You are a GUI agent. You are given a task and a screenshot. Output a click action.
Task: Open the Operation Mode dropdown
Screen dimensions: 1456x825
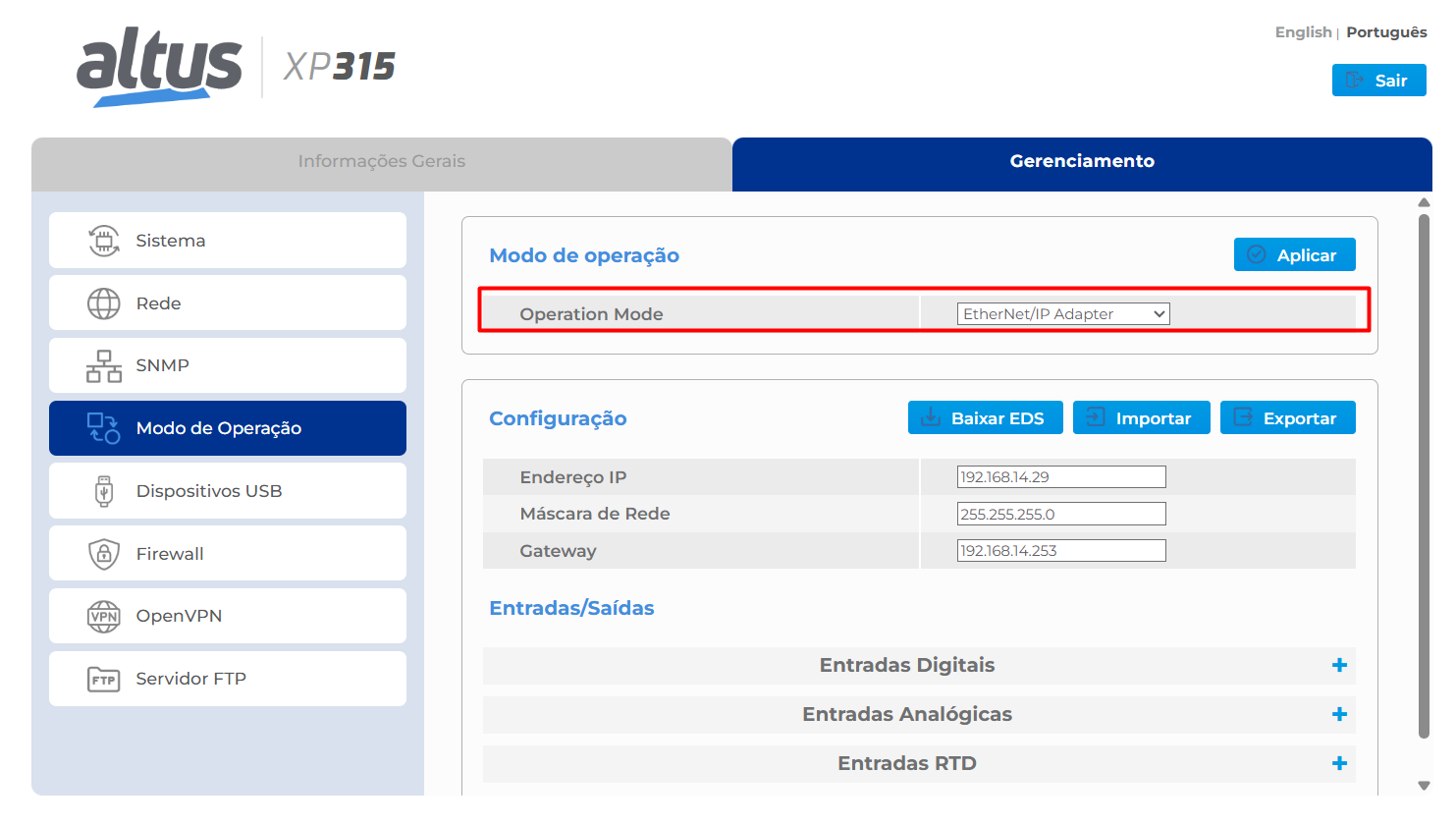[1063, 314]
